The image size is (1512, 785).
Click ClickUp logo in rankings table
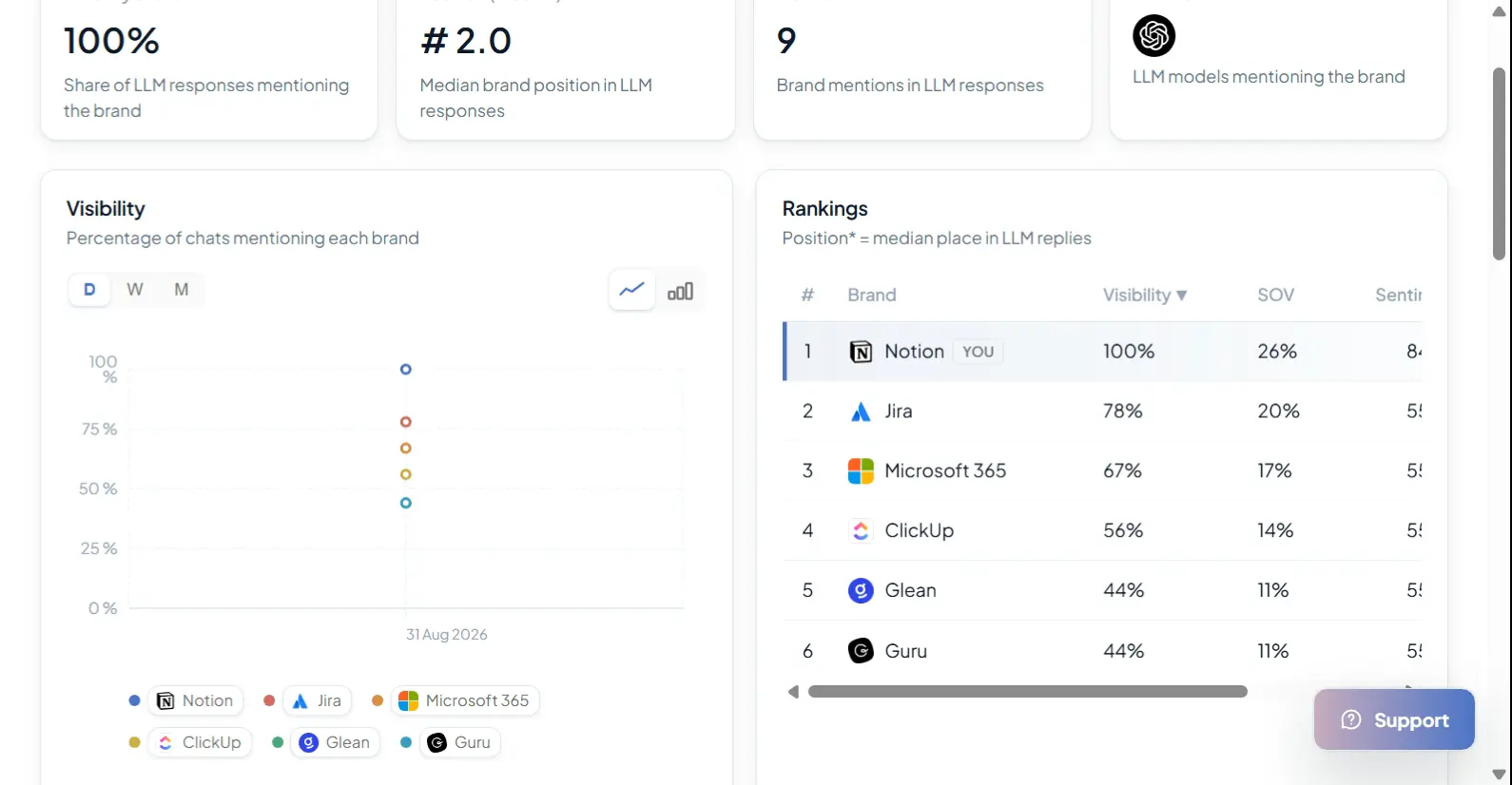point(861,531)
